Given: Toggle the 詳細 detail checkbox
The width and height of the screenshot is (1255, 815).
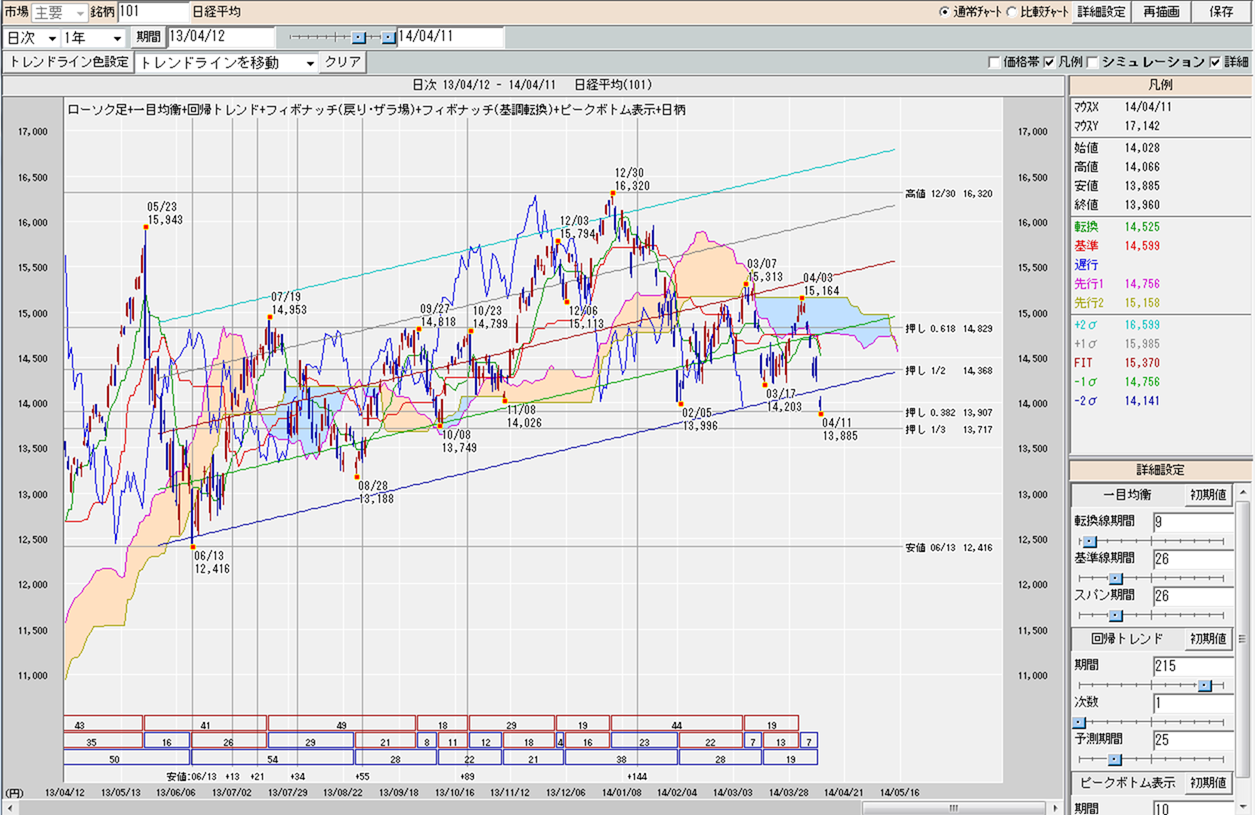Looking at the screenshot, I should (x=1215, y=62).
